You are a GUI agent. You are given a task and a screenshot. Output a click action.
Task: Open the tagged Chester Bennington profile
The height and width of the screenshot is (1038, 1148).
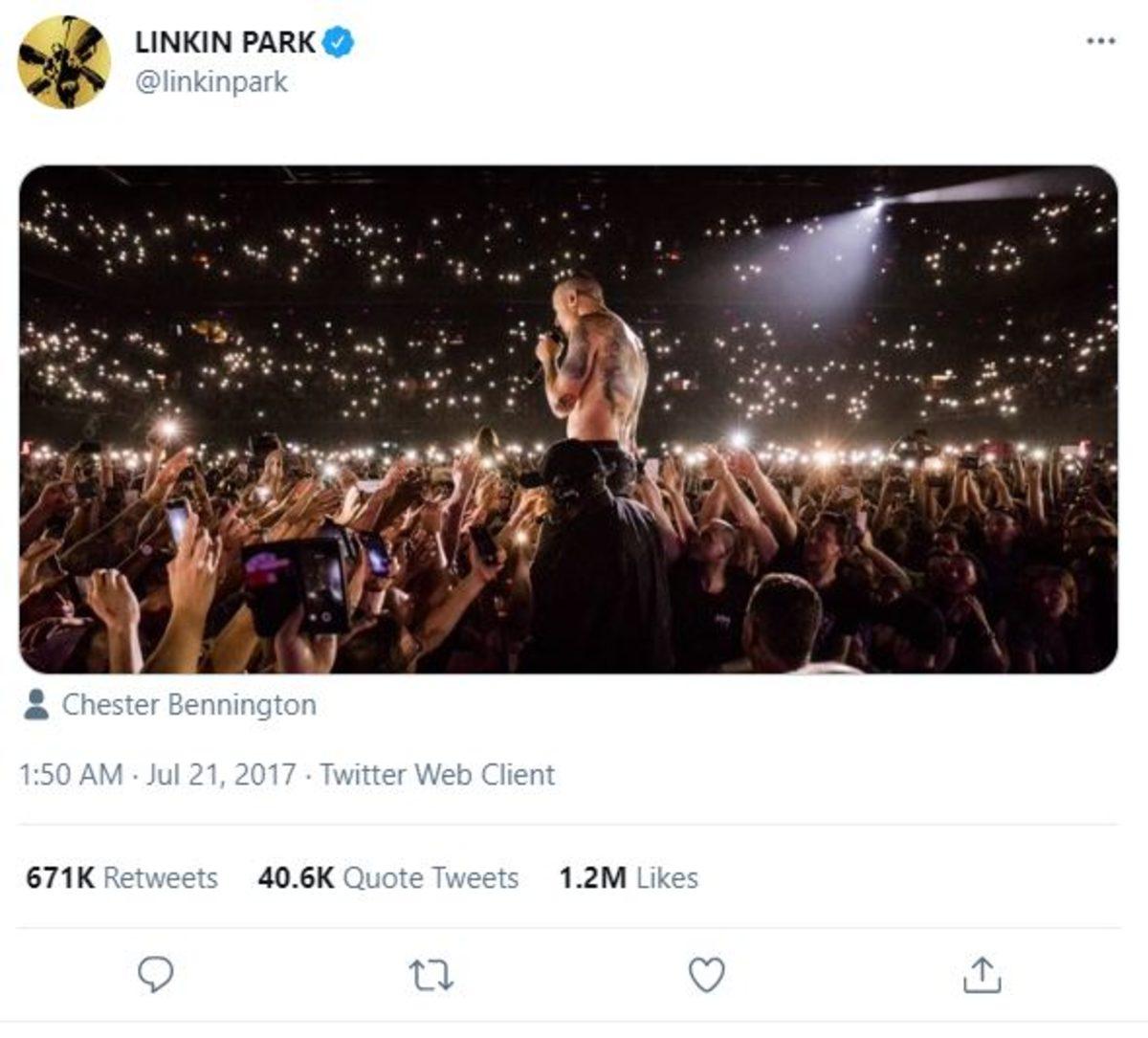188,705
